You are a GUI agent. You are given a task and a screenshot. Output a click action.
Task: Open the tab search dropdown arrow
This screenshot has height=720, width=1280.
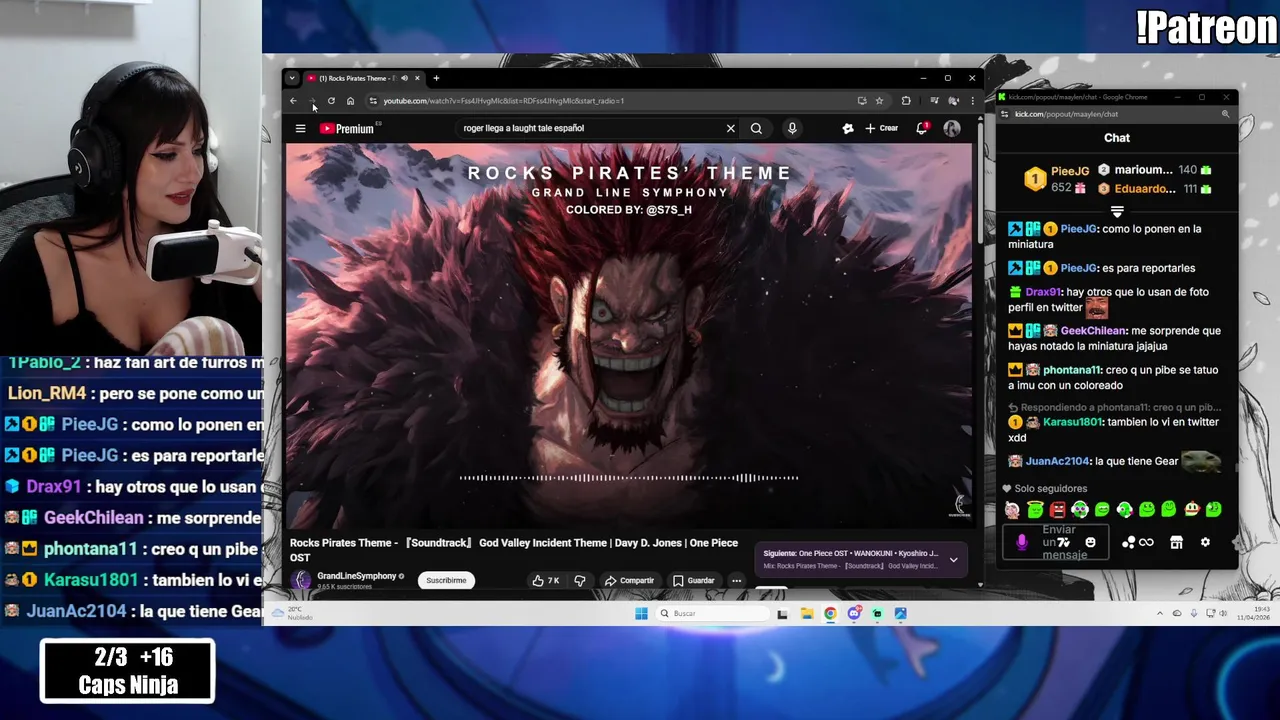(292, 78)
